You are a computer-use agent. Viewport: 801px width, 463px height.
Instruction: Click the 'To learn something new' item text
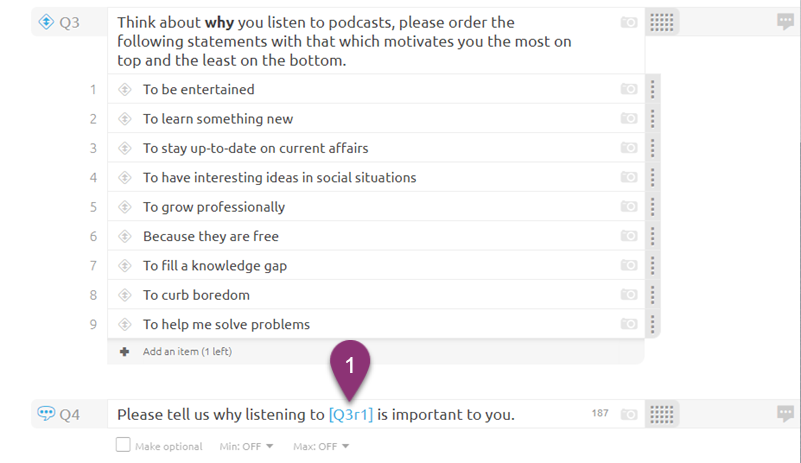tap(218, 119)
